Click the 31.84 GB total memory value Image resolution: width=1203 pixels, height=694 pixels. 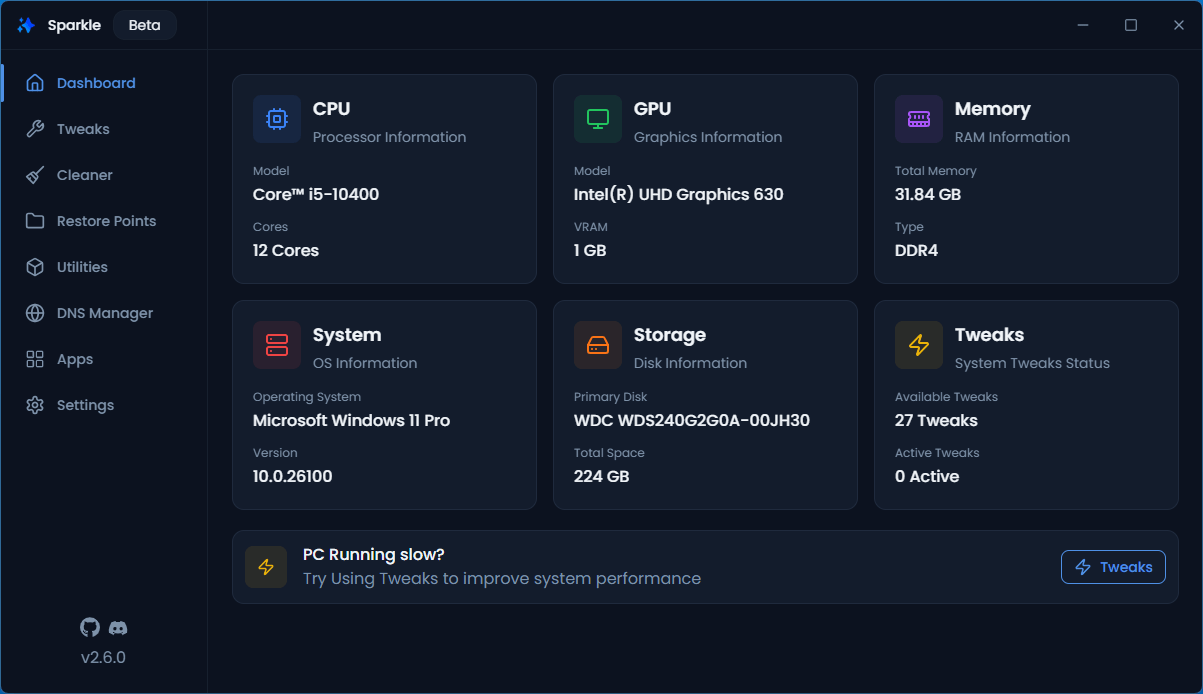928,194
